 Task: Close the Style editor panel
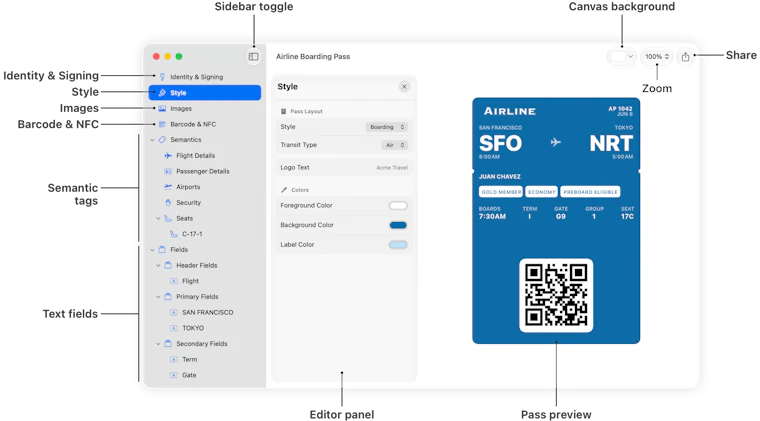[x=404, y=87]
